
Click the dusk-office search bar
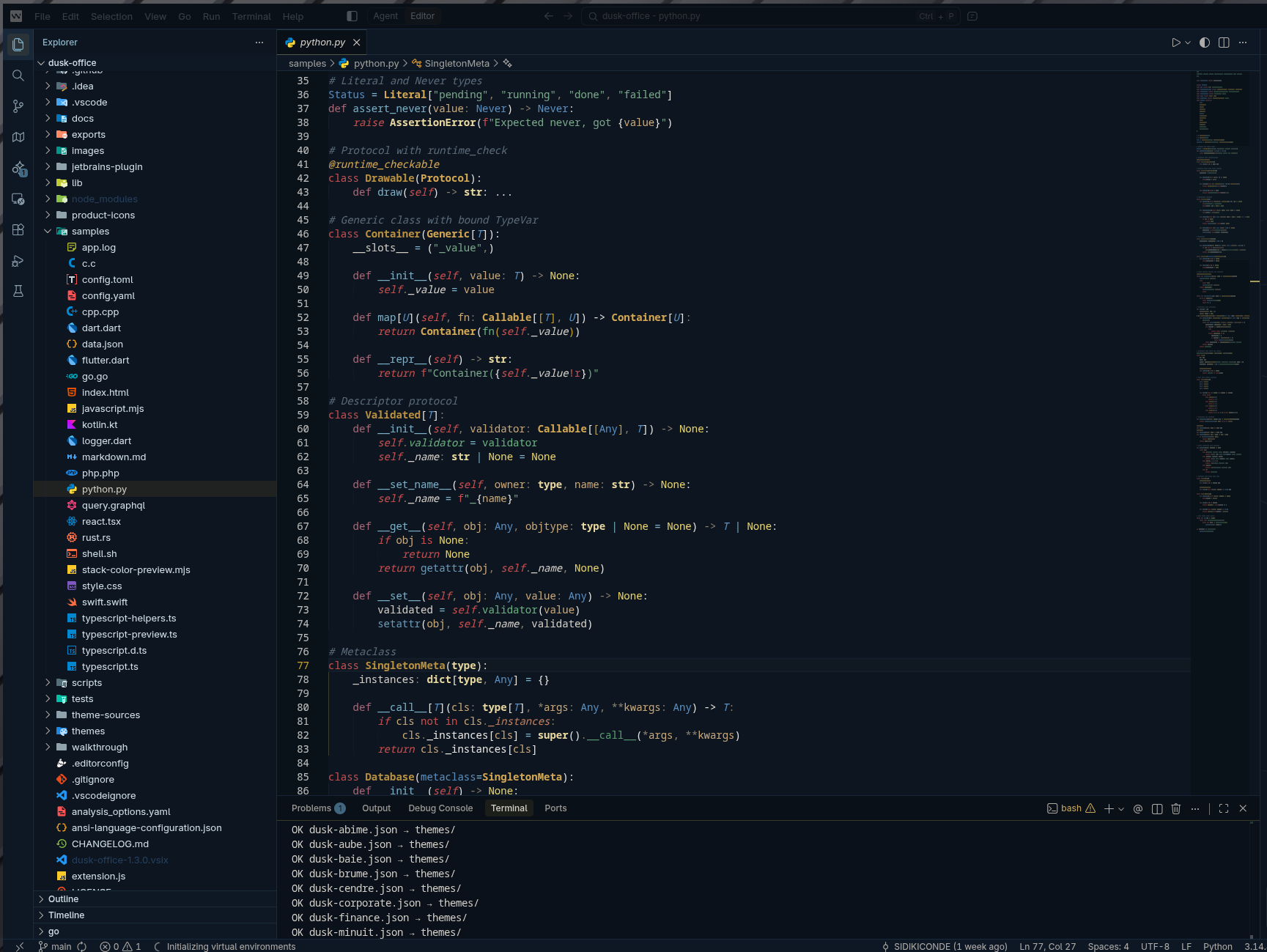(x=771, y=16)
